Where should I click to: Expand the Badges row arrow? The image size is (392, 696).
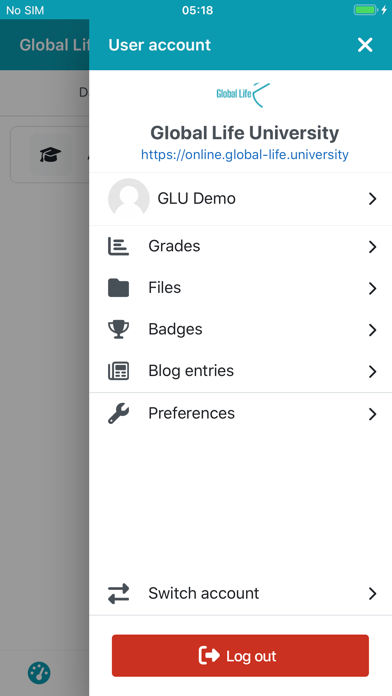coord(372,330)
